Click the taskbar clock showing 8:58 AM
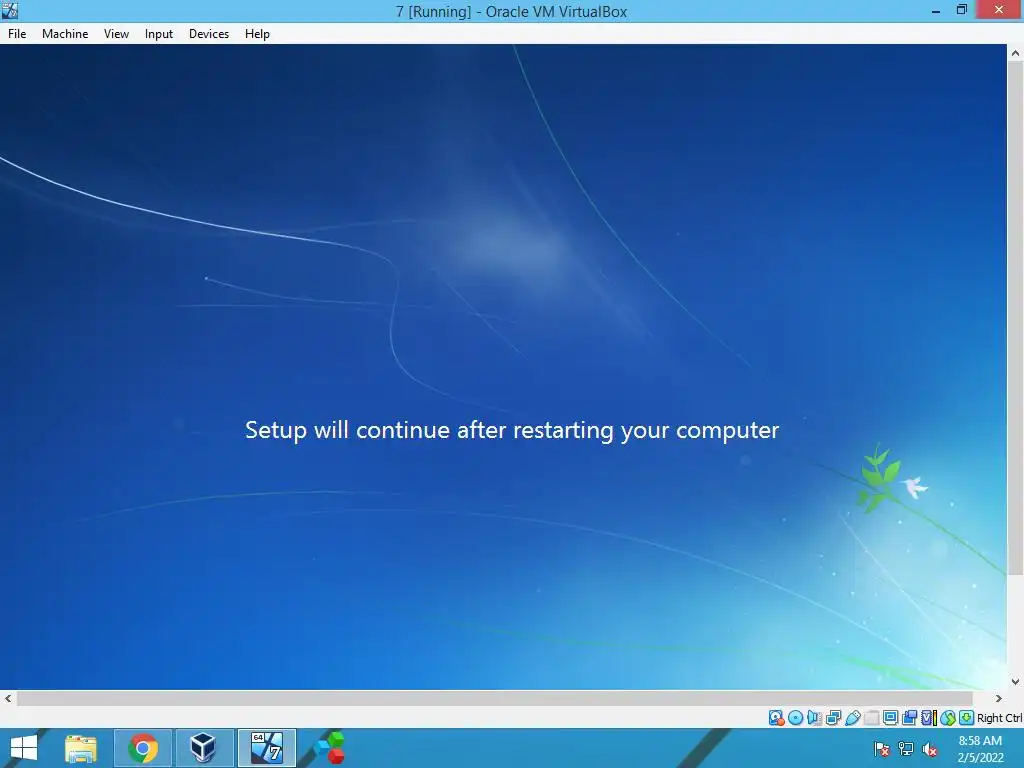Screen dimensions: 1024x768 click(980, 749)
